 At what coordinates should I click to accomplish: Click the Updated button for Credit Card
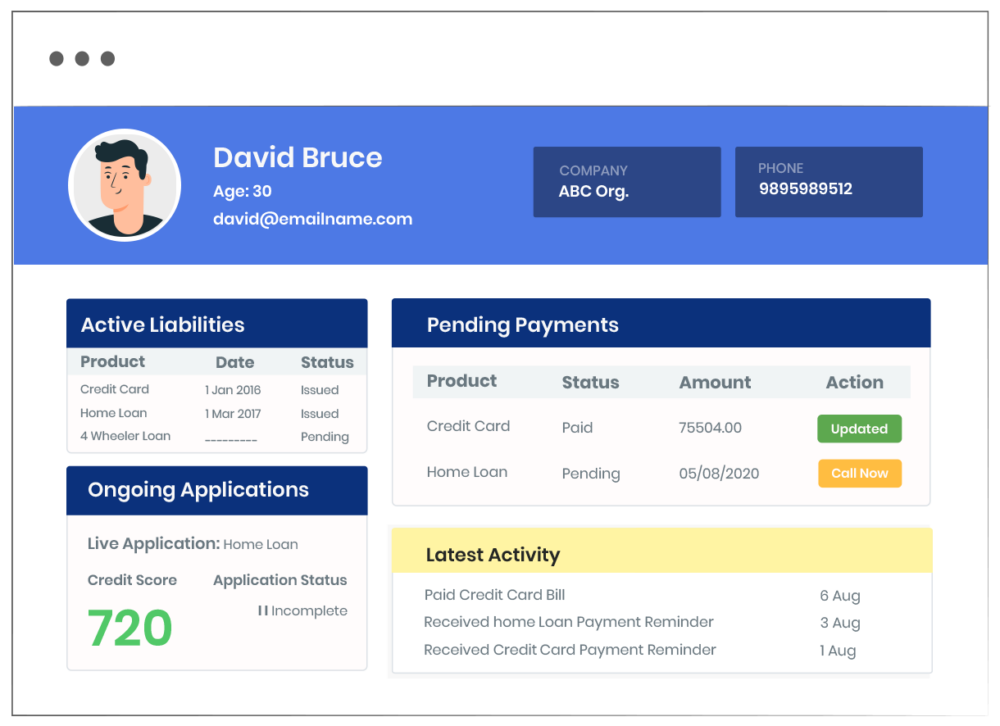click(x=859, y=428)
